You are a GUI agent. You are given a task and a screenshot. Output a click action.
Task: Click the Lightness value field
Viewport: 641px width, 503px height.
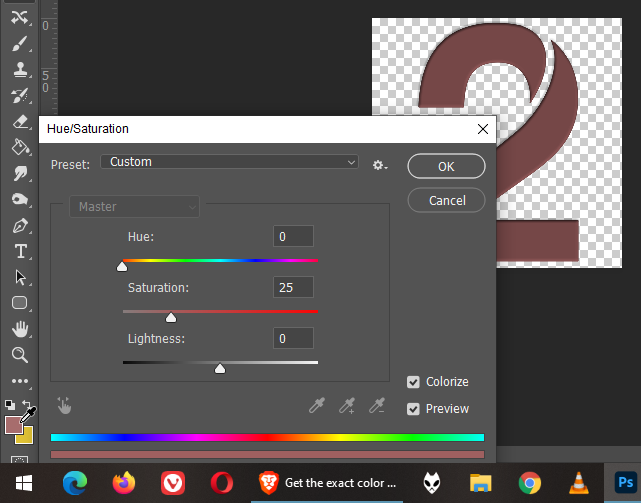(x=294, y=338)
